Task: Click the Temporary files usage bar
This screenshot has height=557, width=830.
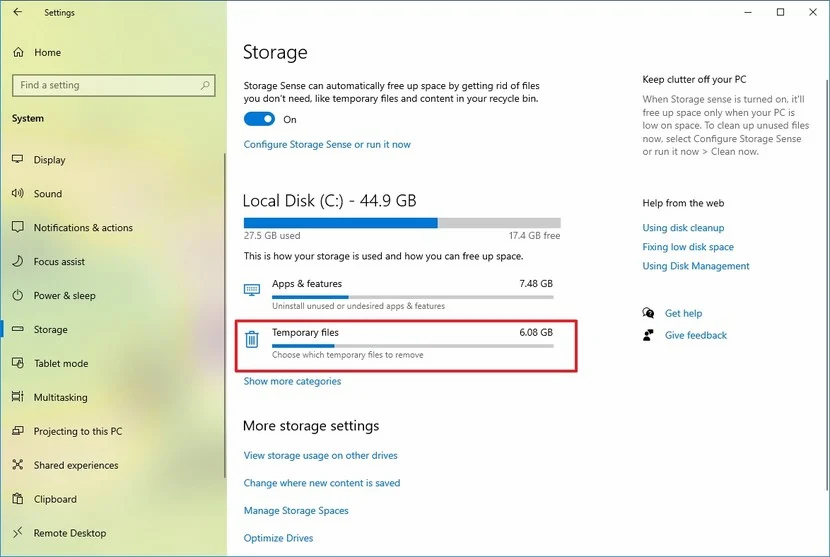Action: 413,346
